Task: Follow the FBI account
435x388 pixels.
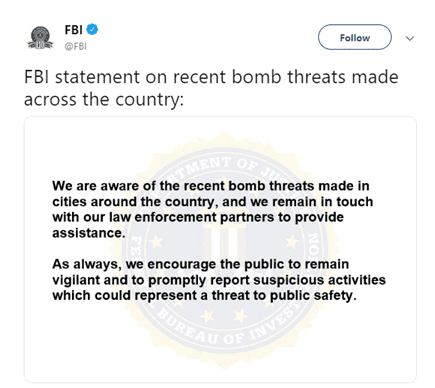Action: click(355, 37)
